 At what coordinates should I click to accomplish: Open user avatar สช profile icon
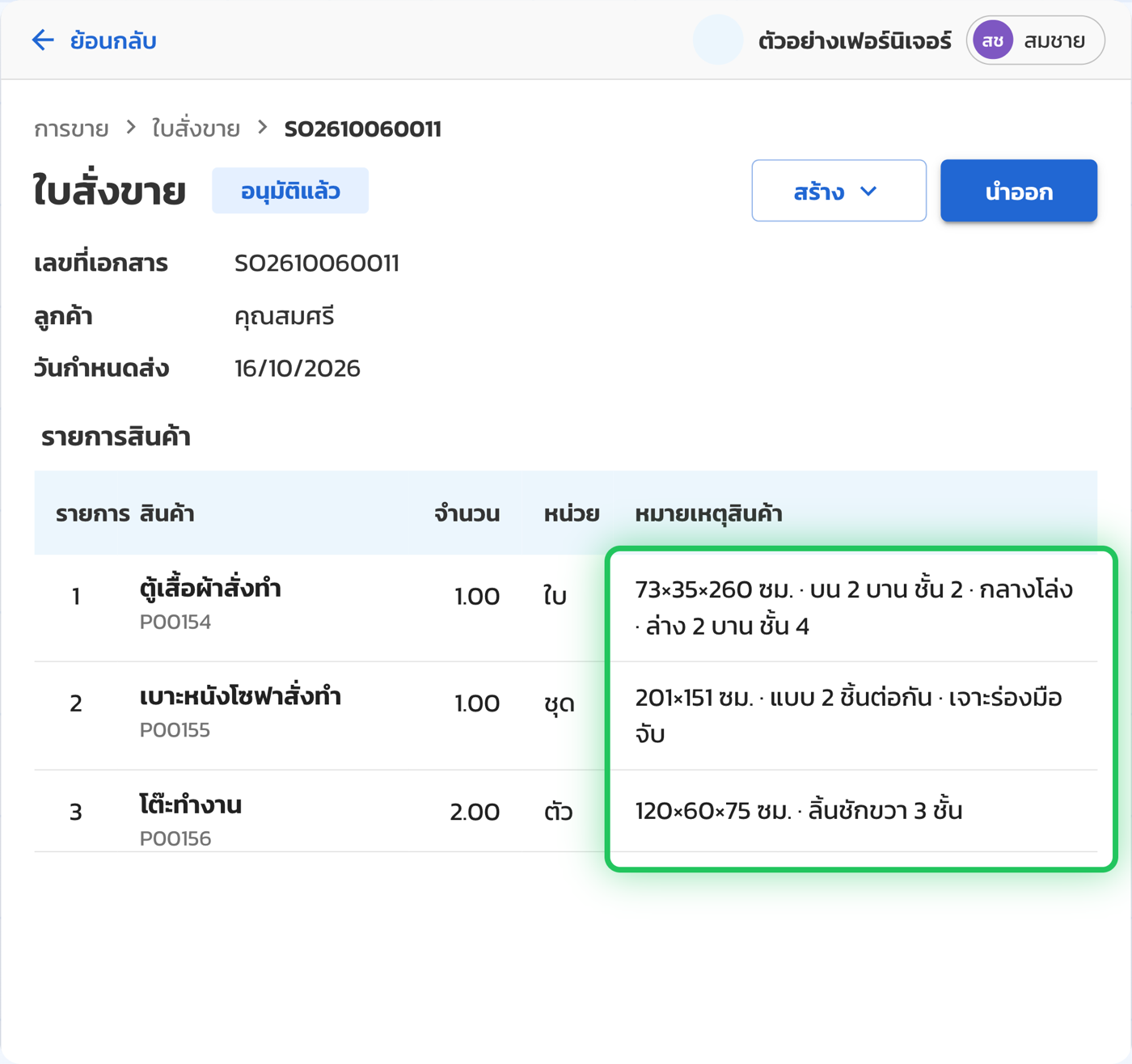993,40
